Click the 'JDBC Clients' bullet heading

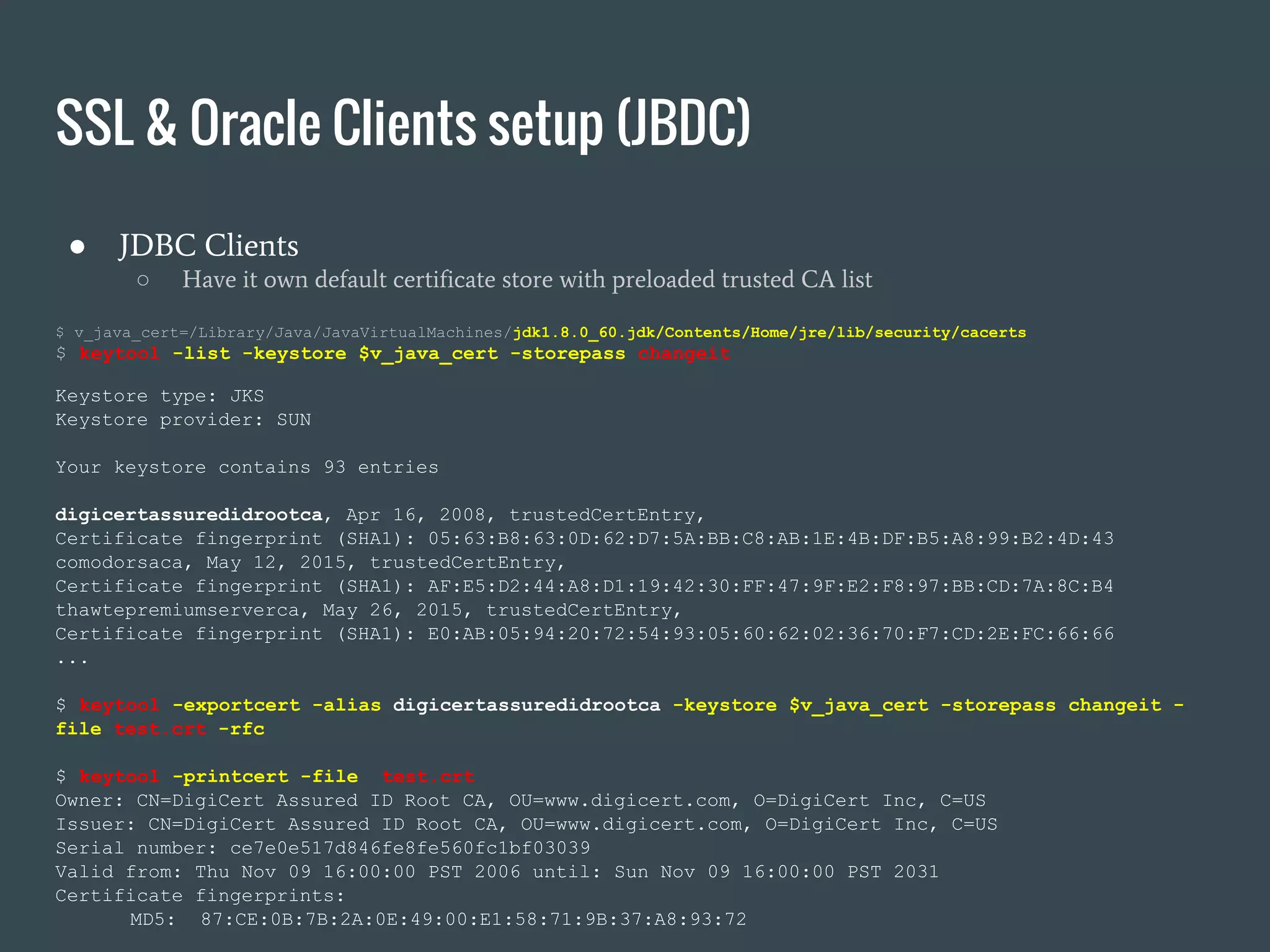[208, 245]
